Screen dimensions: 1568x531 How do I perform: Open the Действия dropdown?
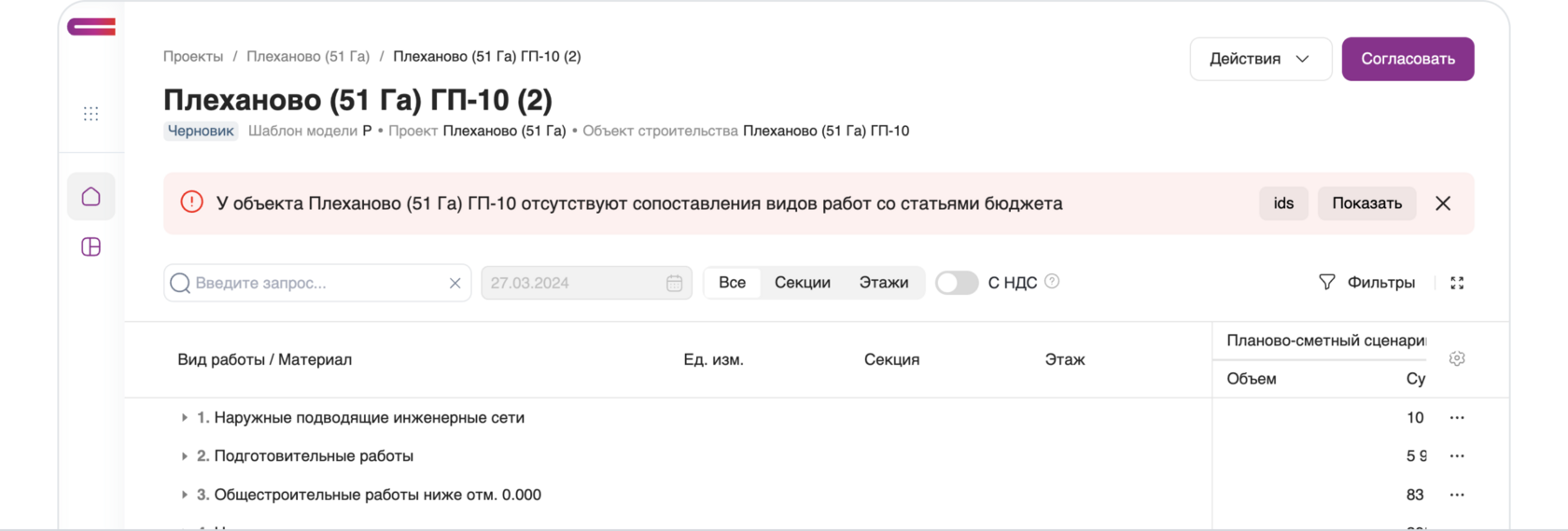pyautogui.click(x=1260, y=59)
